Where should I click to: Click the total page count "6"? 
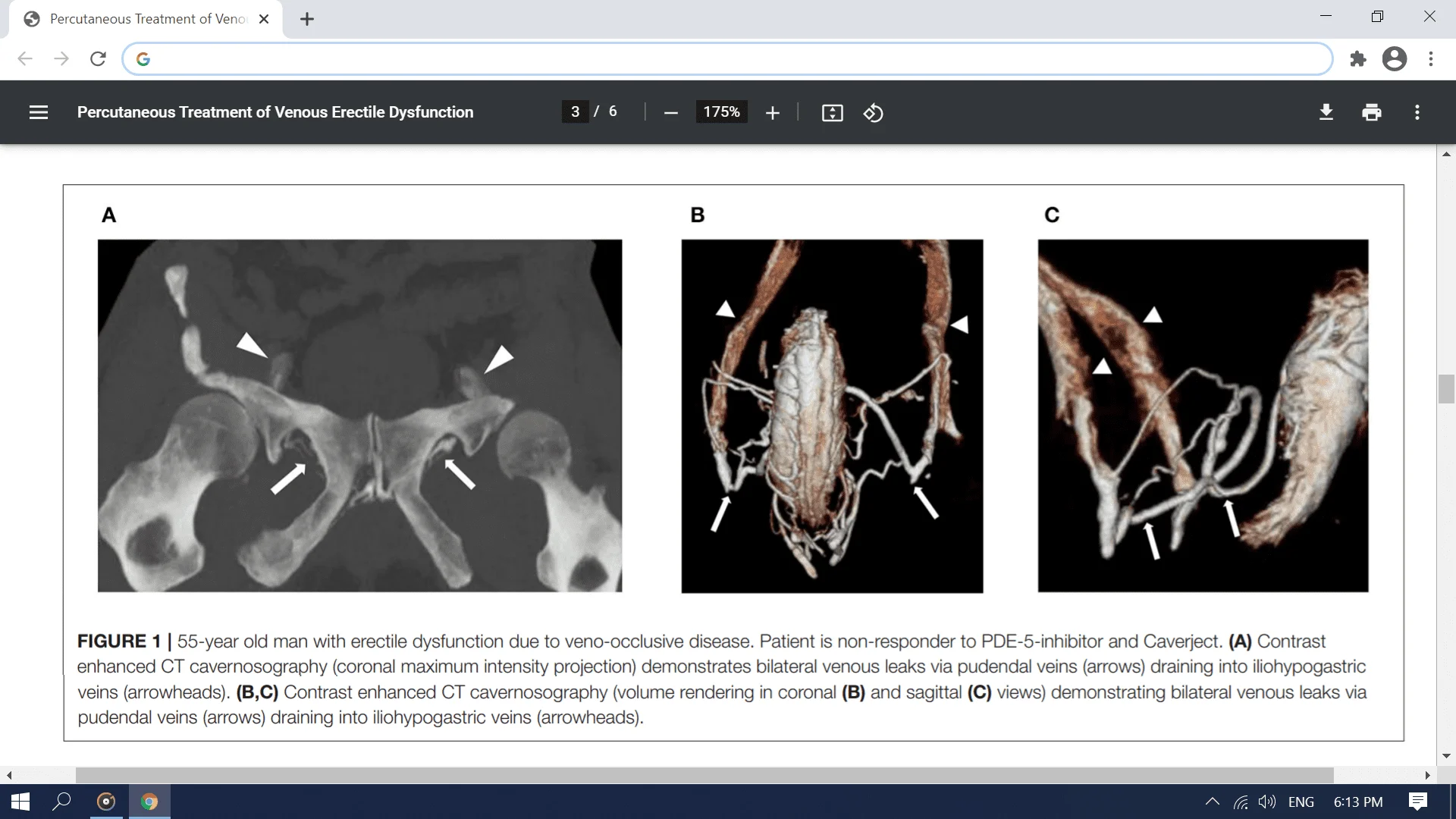click(x=613, y=111)
